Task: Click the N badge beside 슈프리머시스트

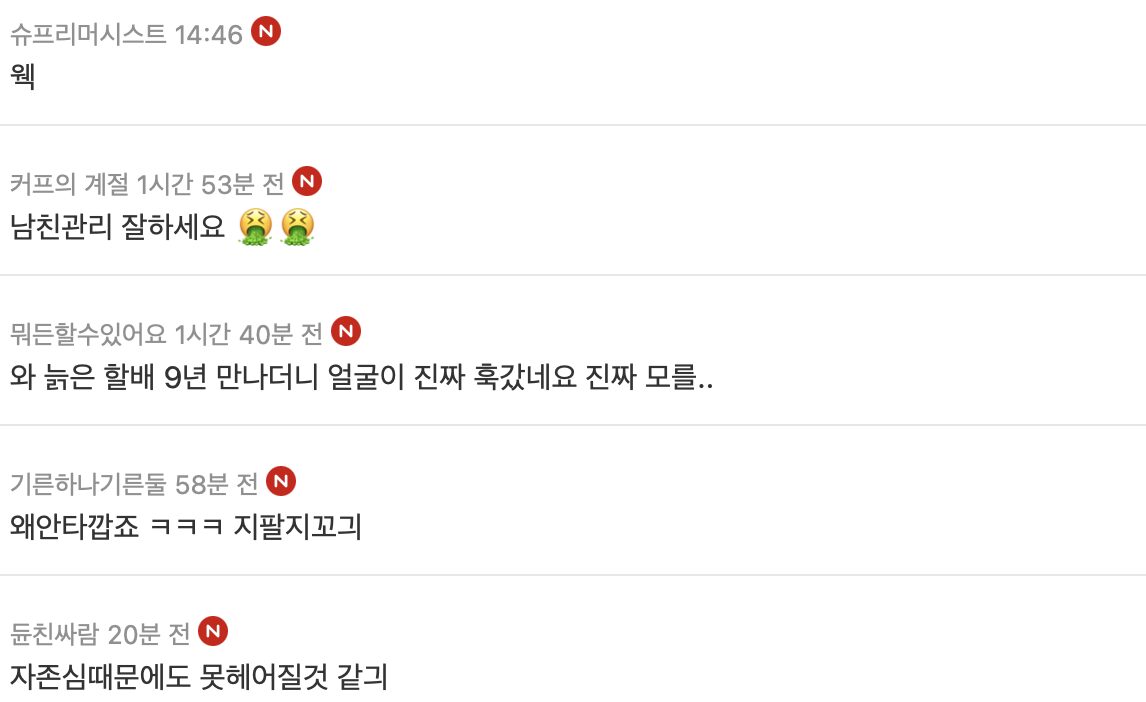Action: pos(265,32)
